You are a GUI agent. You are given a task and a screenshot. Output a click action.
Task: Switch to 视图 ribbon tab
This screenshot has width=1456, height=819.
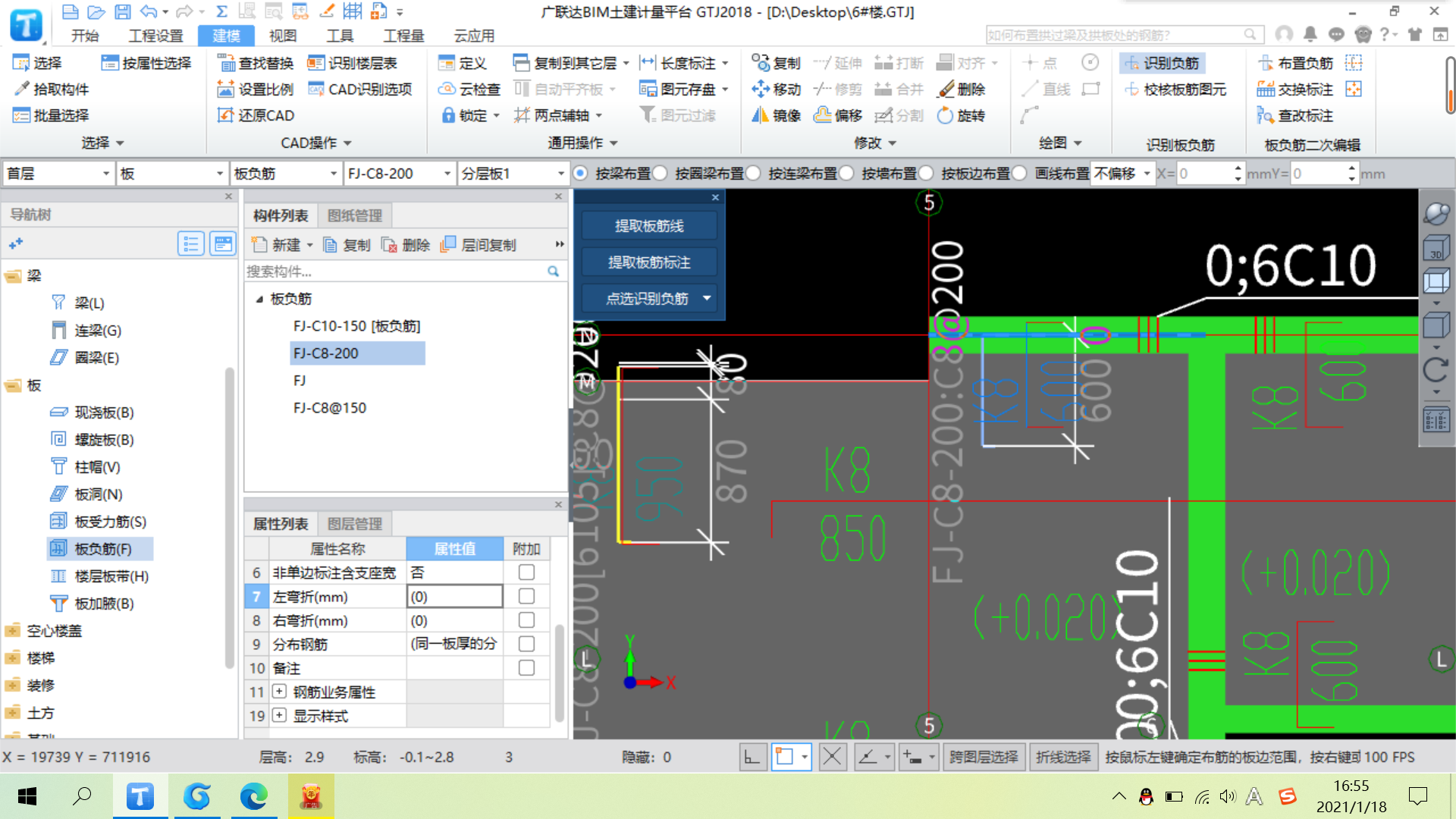tap(283, 36)
